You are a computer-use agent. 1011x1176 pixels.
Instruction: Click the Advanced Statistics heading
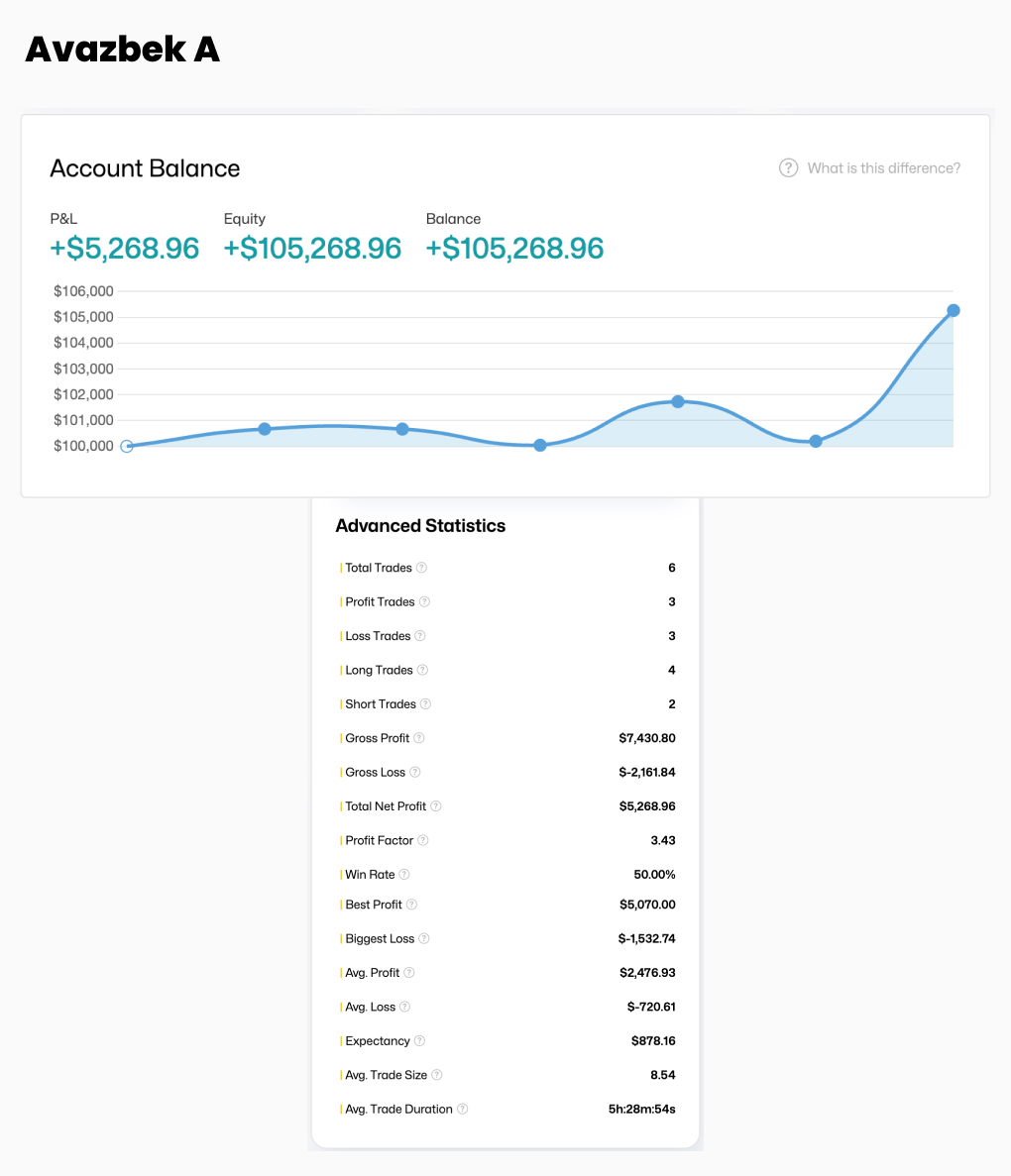[420, 526]
